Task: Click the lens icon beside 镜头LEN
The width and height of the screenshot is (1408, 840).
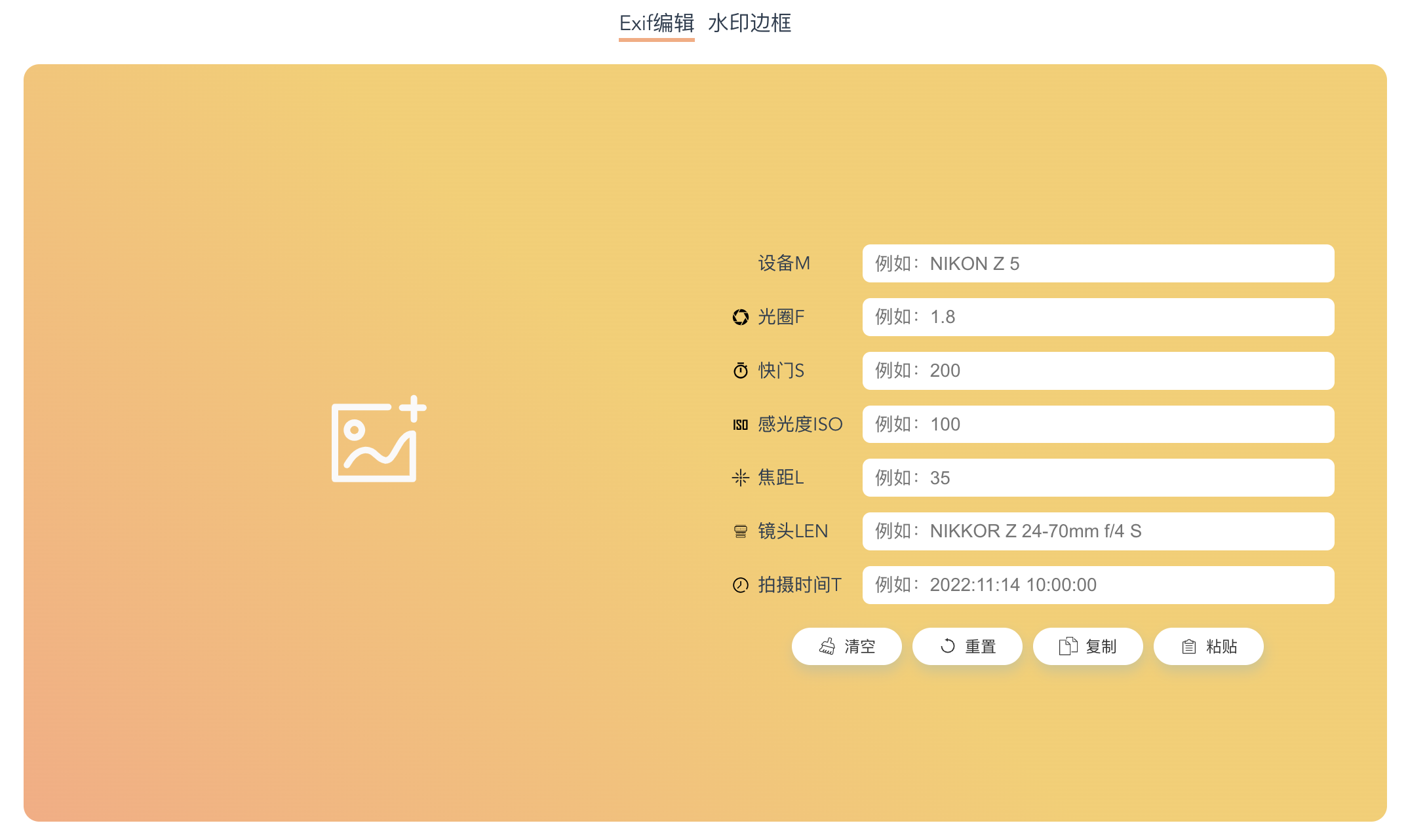Action: pos(741,531)
